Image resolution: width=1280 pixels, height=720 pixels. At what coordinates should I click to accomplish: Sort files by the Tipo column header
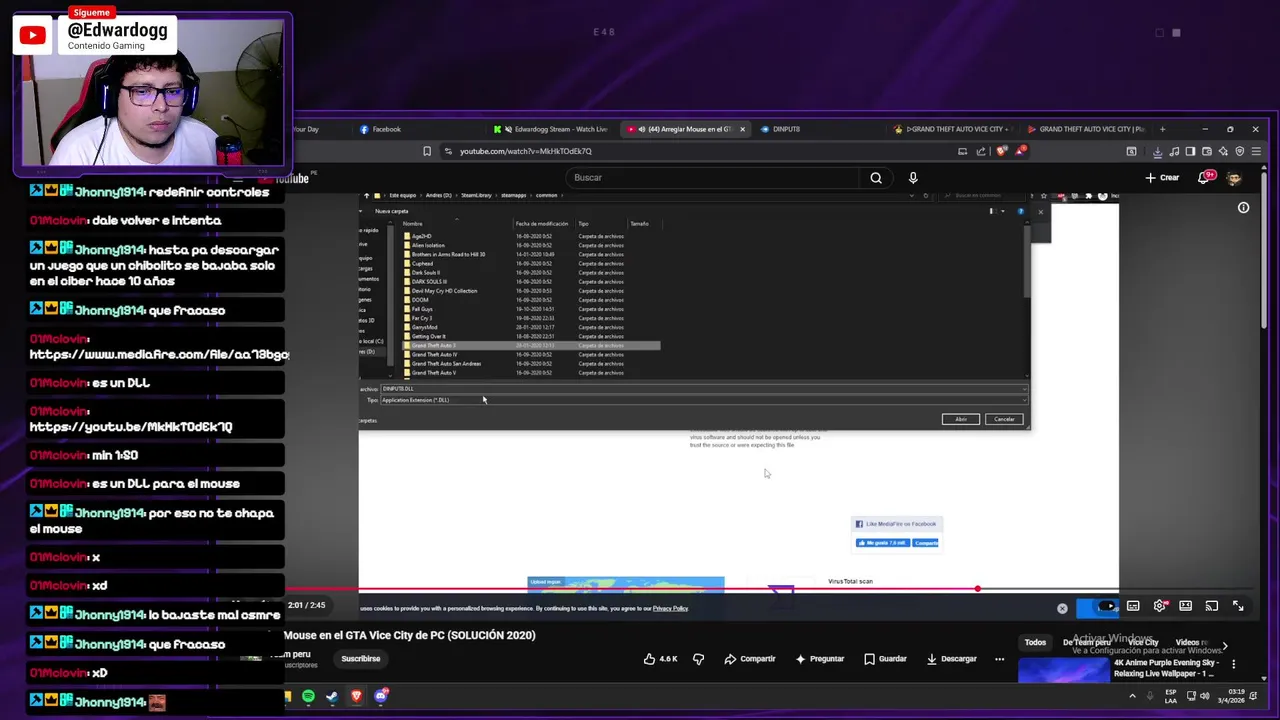coord(583,224)
